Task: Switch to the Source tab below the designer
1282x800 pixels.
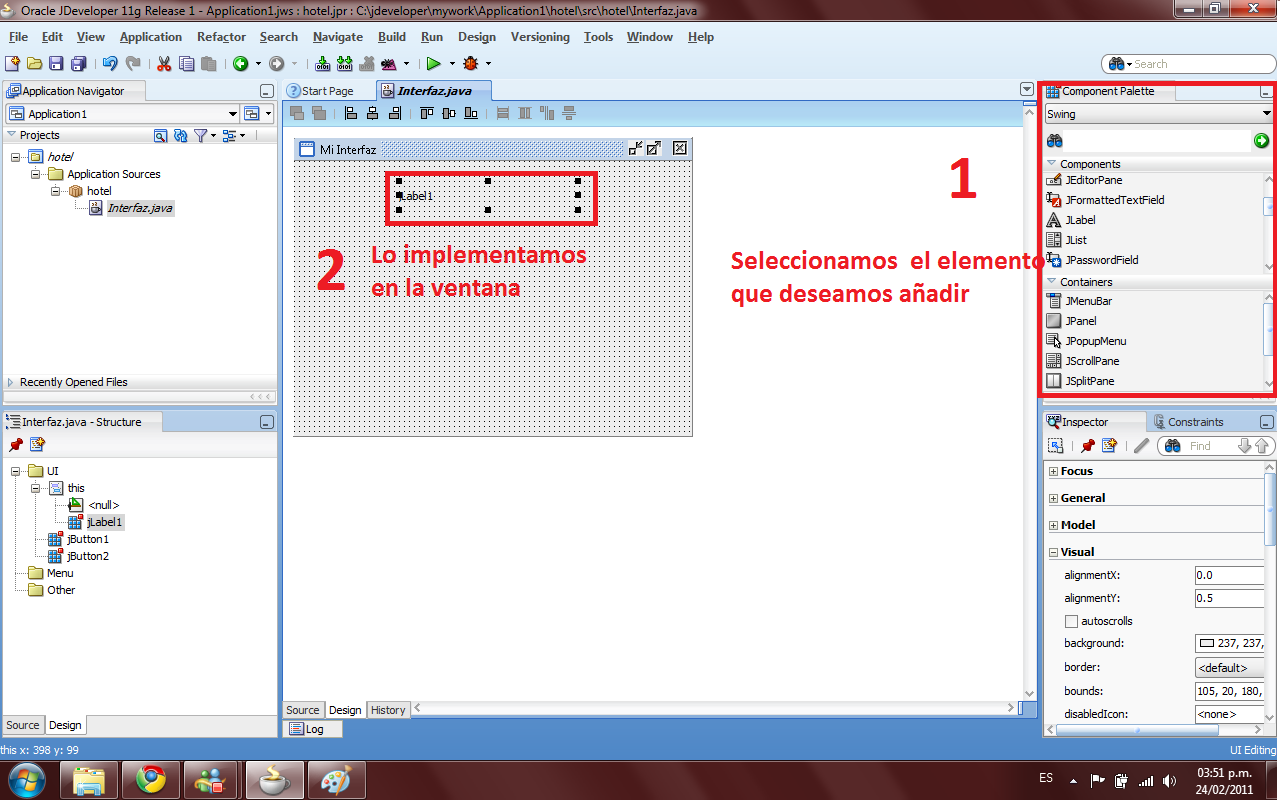Action: pos(302,710)
